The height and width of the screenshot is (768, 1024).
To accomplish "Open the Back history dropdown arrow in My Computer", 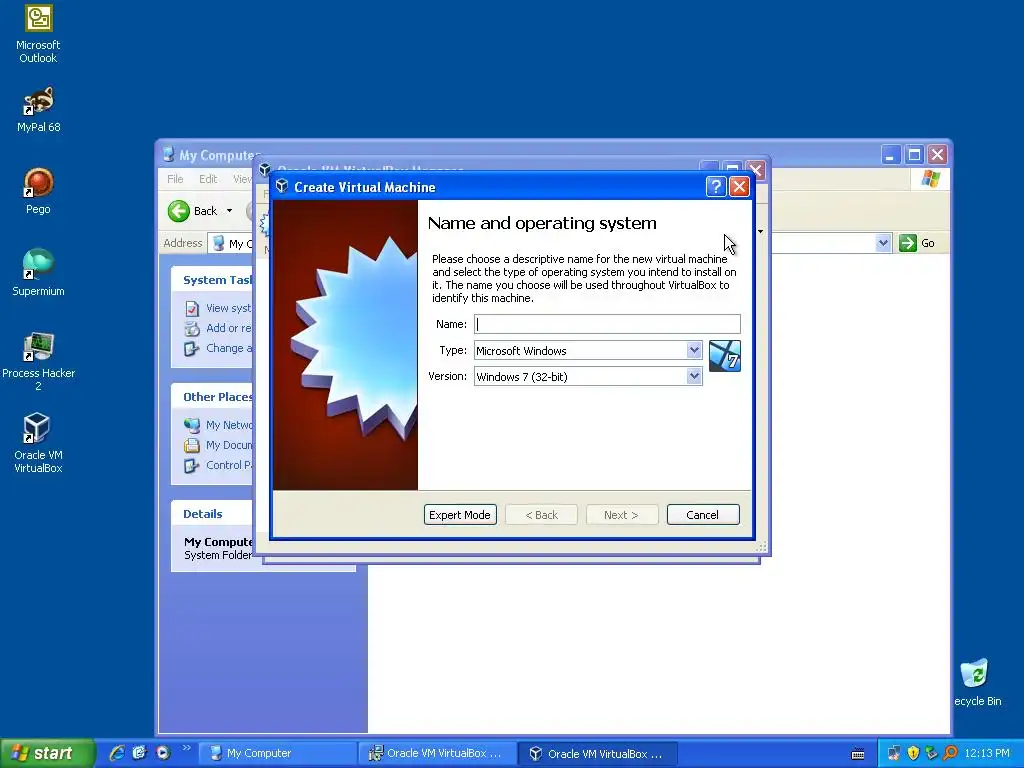I will click(229, 211).
